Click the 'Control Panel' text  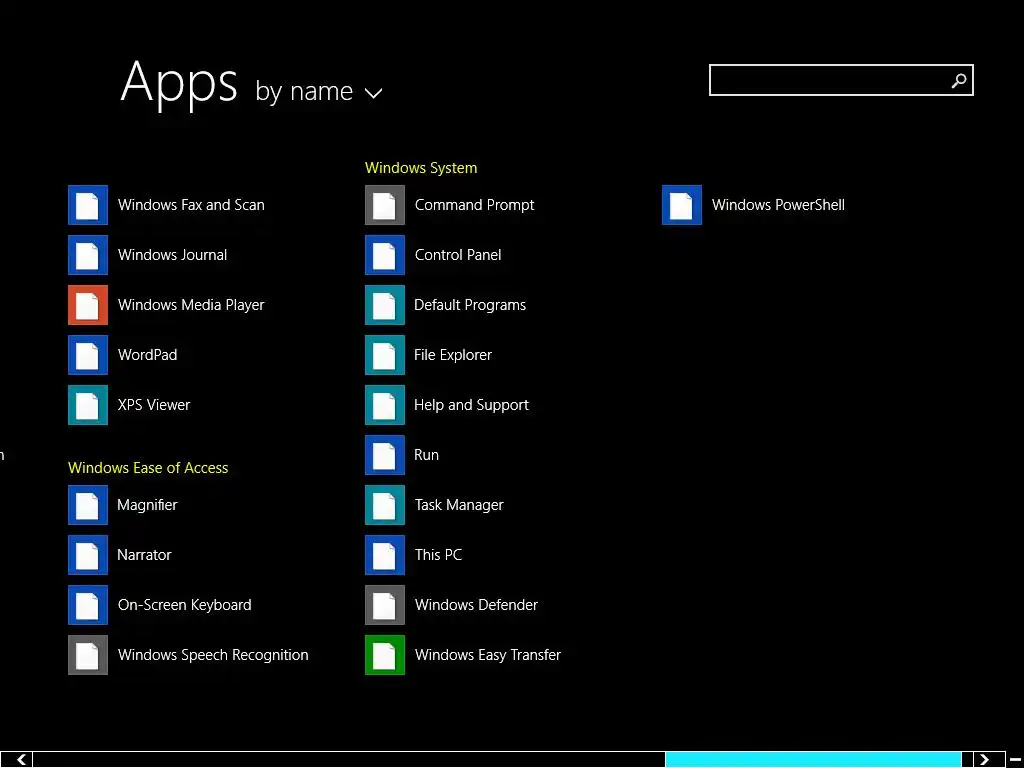coord(458,255)
